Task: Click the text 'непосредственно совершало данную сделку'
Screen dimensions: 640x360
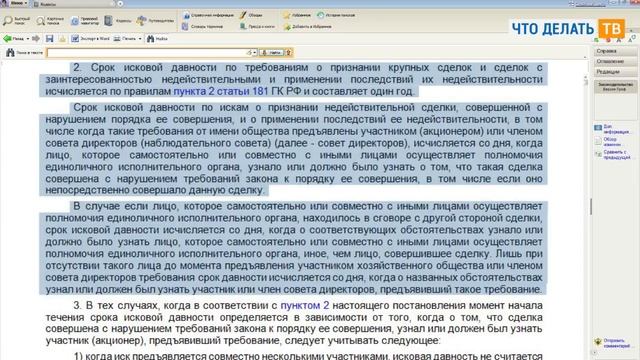Action: click(155, 190)
